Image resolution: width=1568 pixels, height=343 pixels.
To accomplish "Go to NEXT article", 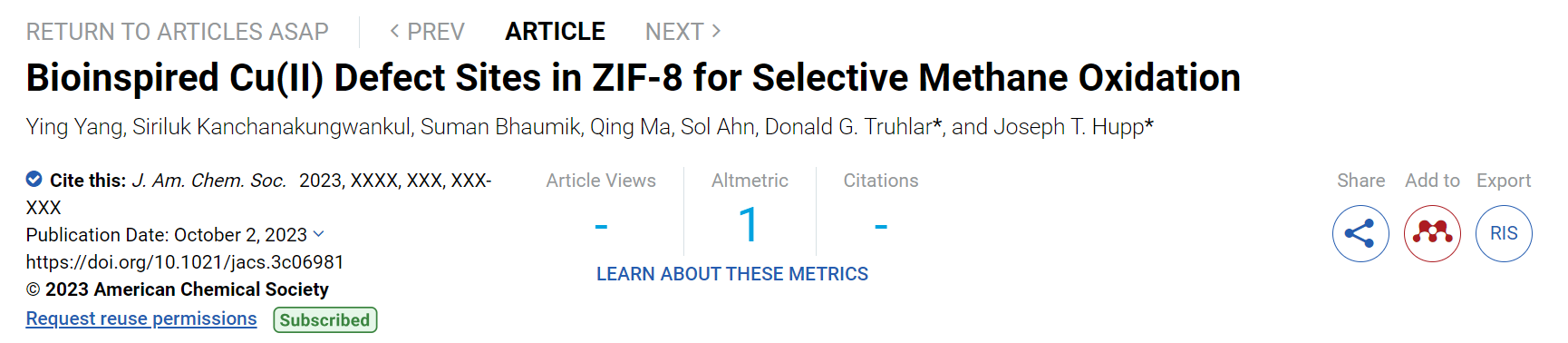I will coord(683,32).
